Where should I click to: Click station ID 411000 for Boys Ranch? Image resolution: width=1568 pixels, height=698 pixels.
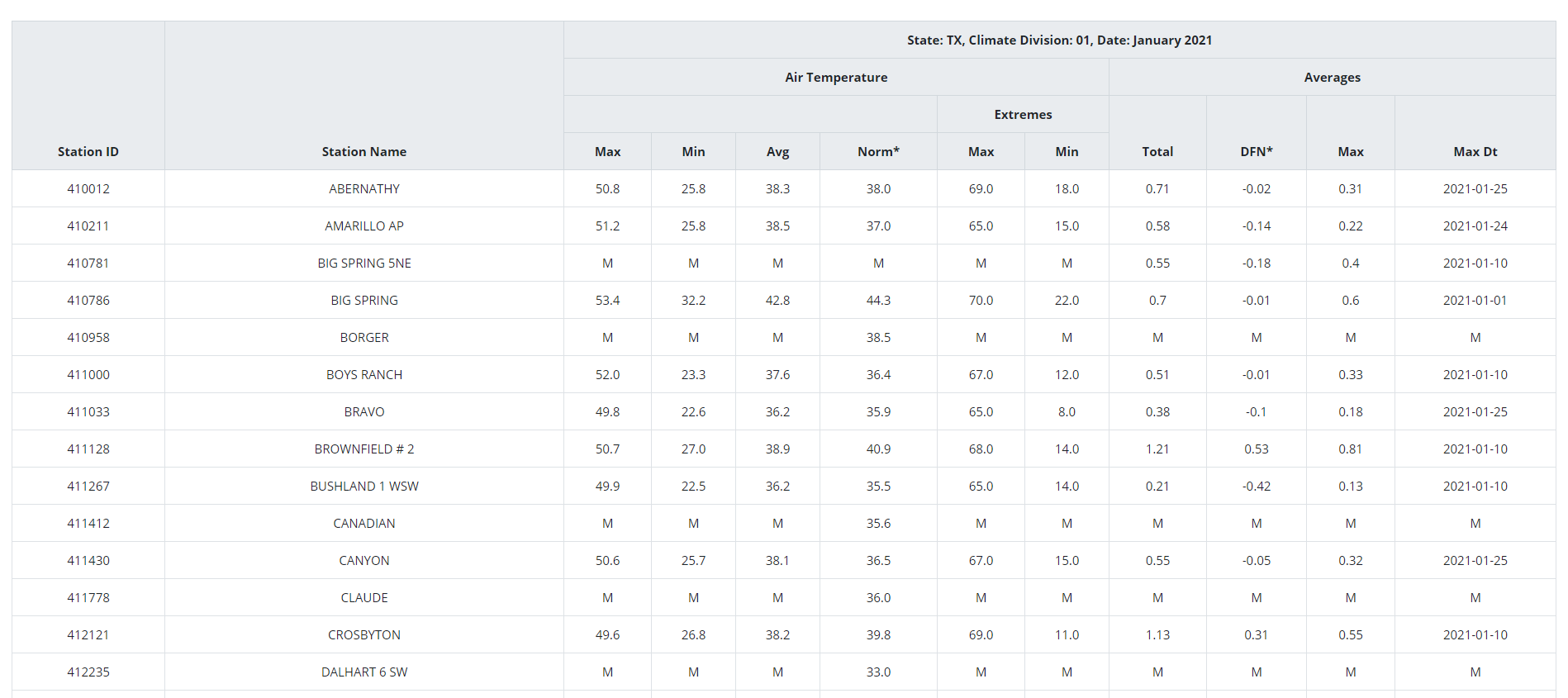coord(88,374)
